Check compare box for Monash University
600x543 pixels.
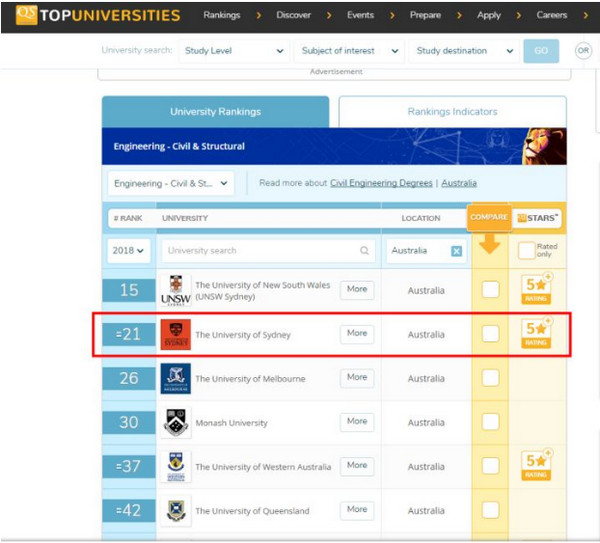pyautogui.click(x=491, y=422)
